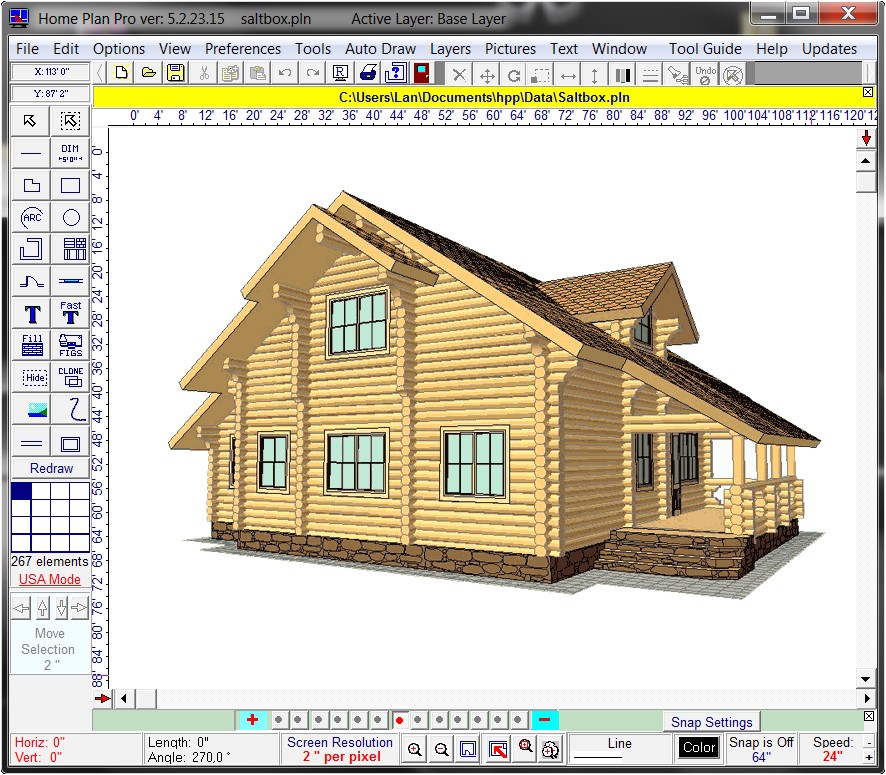
Task: Open the Layers menu
Action: (x=450, y=48)
